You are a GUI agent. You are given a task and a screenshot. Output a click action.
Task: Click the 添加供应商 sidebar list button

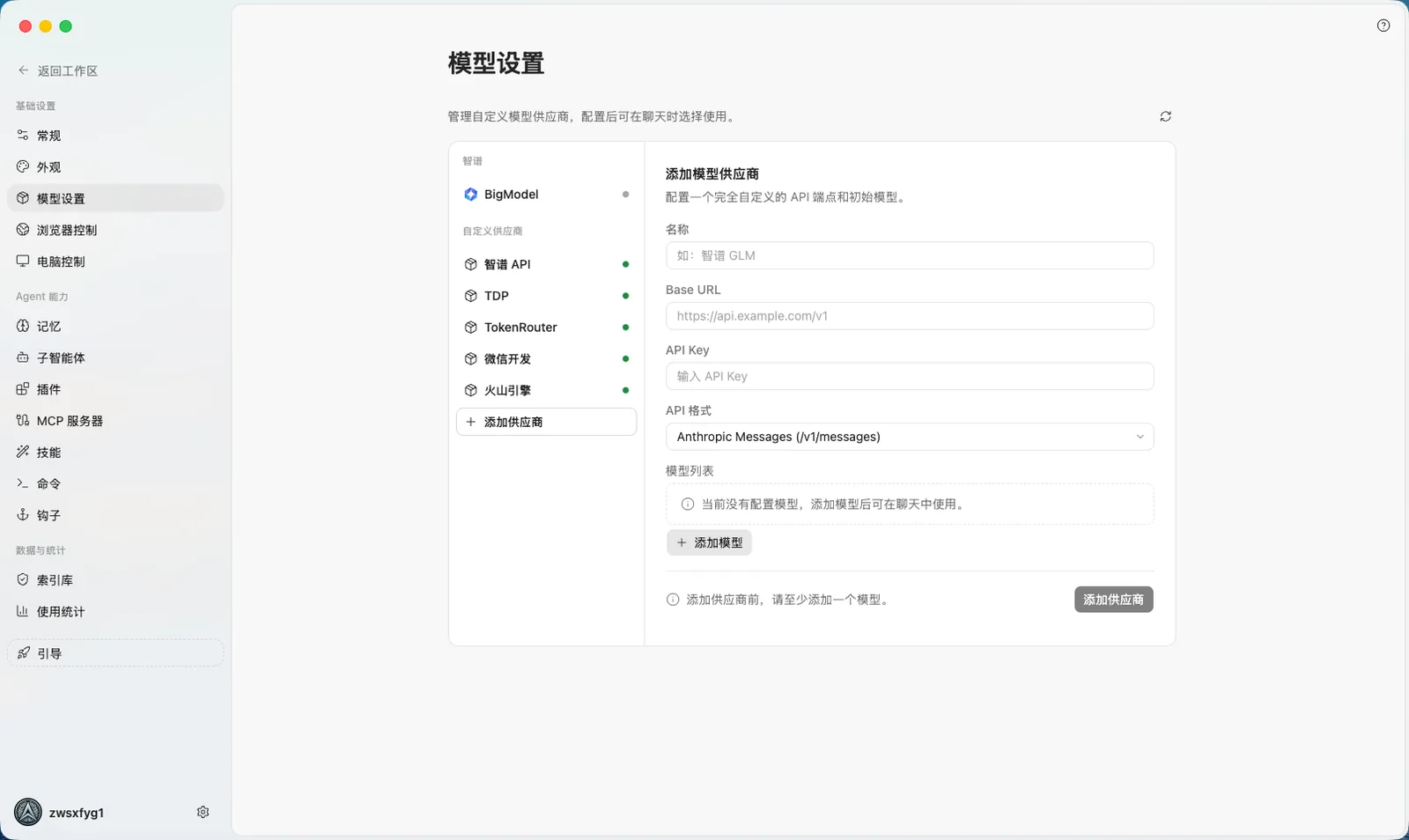pos(546,422)
